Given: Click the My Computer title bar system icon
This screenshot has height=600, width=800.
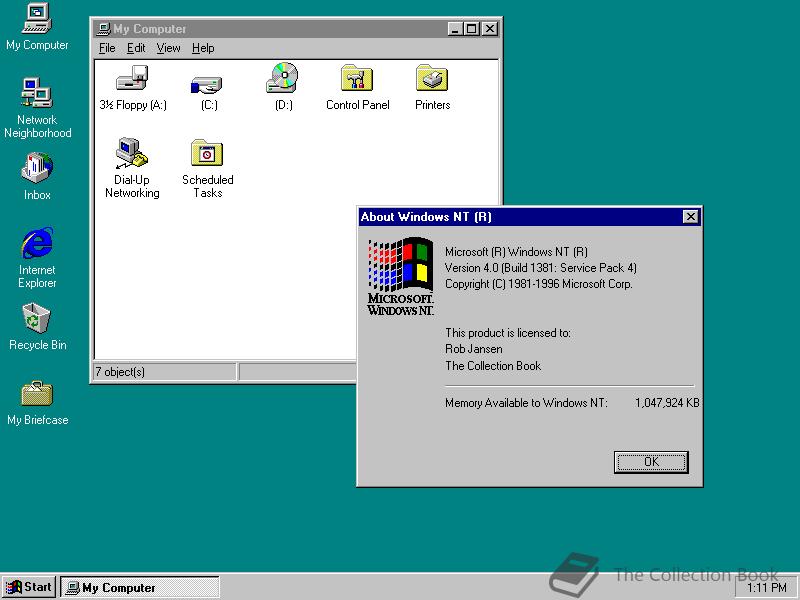Looking at the screenshot, I should 104,29.
